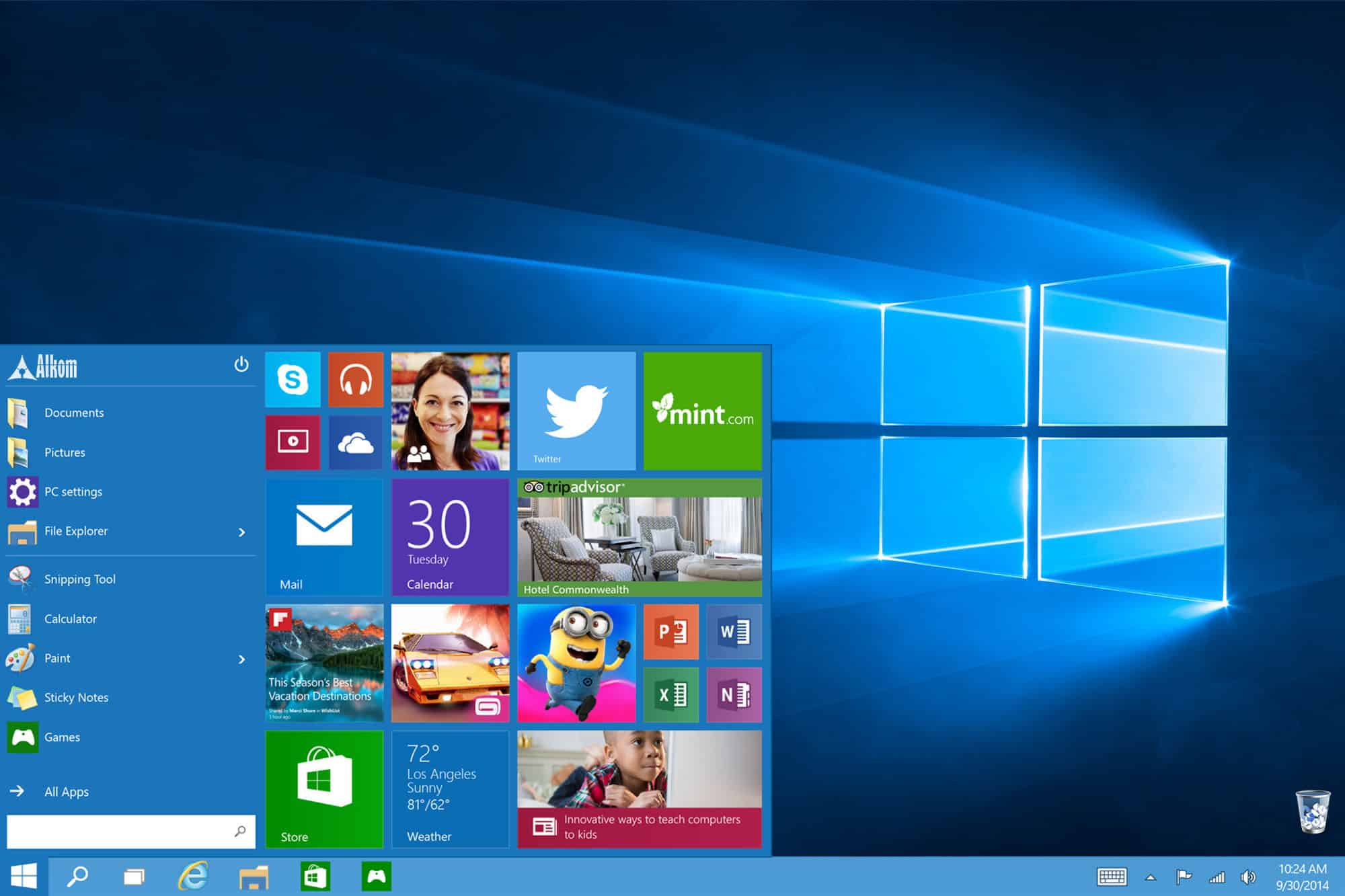Open the Excel tile
The height and width of the screenshot is (896, 1345).
[x=671, y=694]
